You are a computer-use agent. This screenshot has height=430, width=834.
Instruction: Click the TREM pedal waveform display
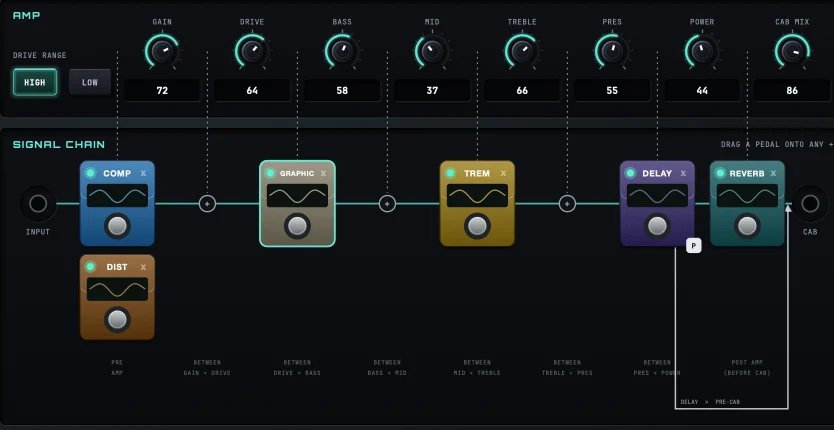[477, 195]
